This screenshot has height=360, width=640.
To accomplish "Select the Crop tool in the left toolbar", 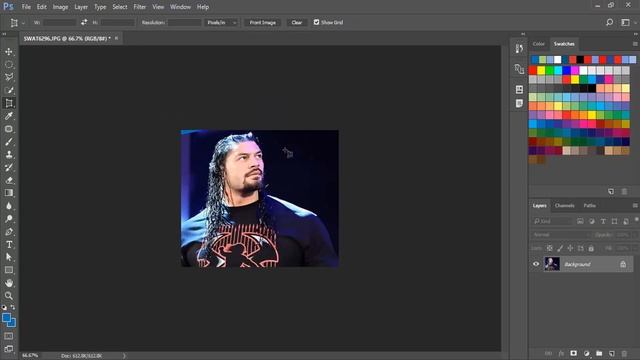I will (9, 103).
